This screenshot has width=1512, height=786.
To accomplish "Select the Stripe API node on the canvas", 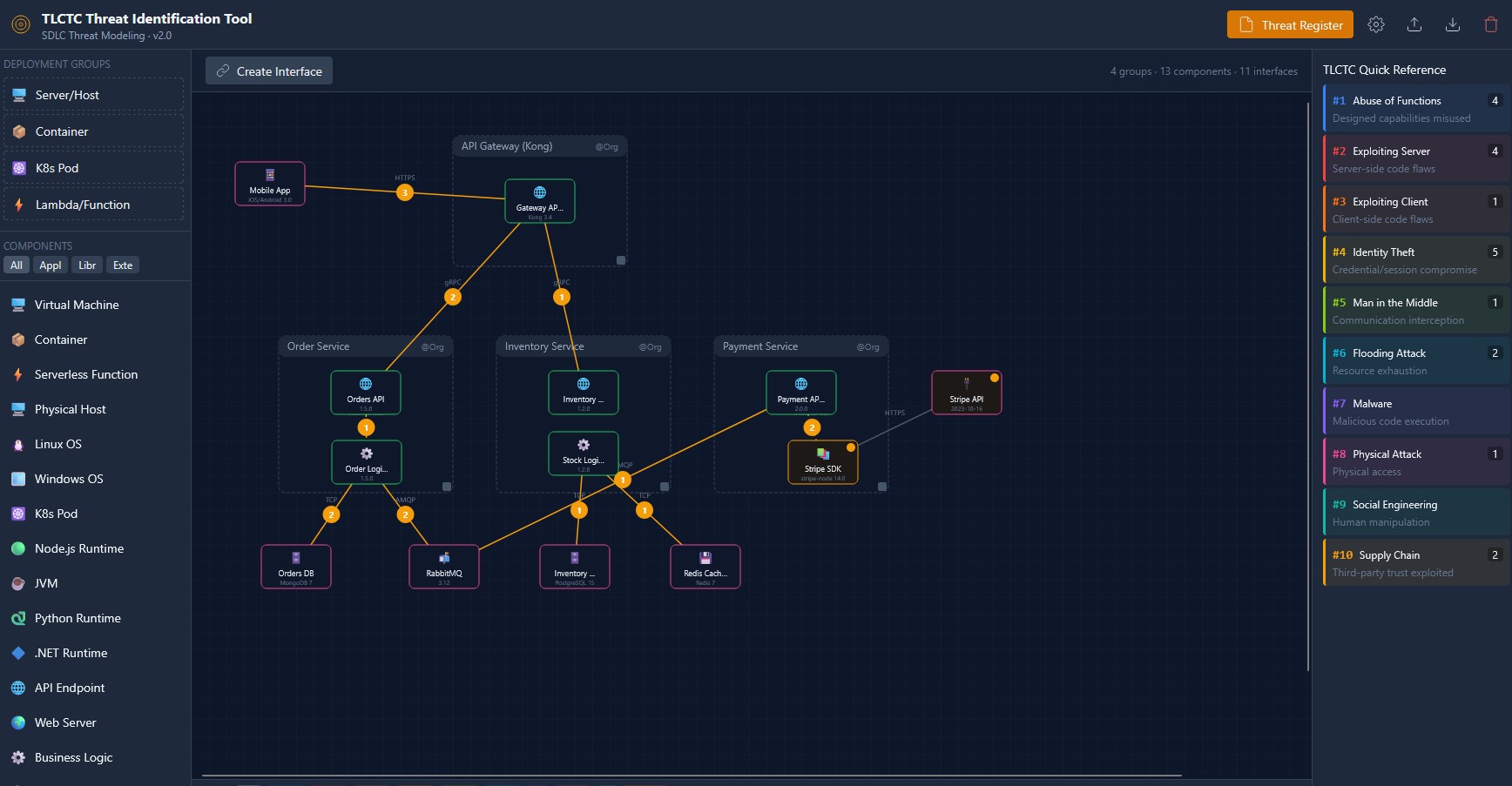I will click(x=965, y=392).
